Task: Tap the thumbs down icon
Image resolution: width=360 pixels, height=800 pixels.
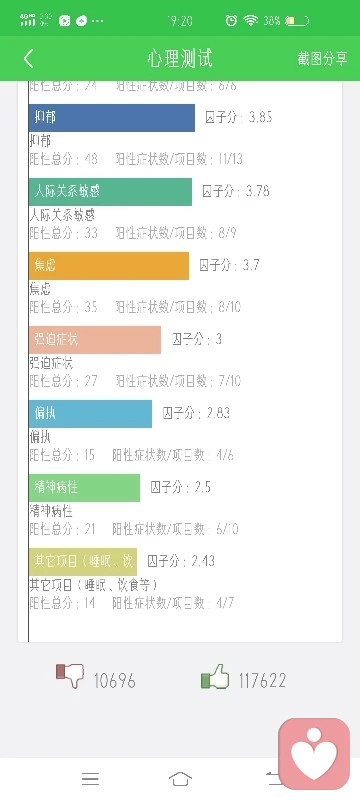Action: [x=69, y=676]
